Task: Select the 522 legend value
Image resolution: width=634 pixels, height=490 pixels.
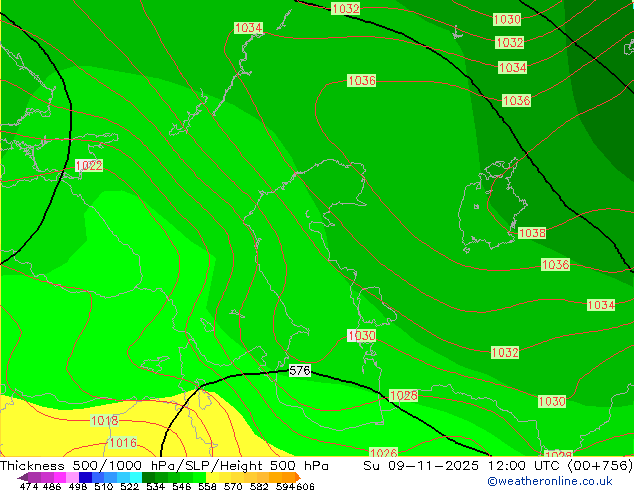Action: 130,486
